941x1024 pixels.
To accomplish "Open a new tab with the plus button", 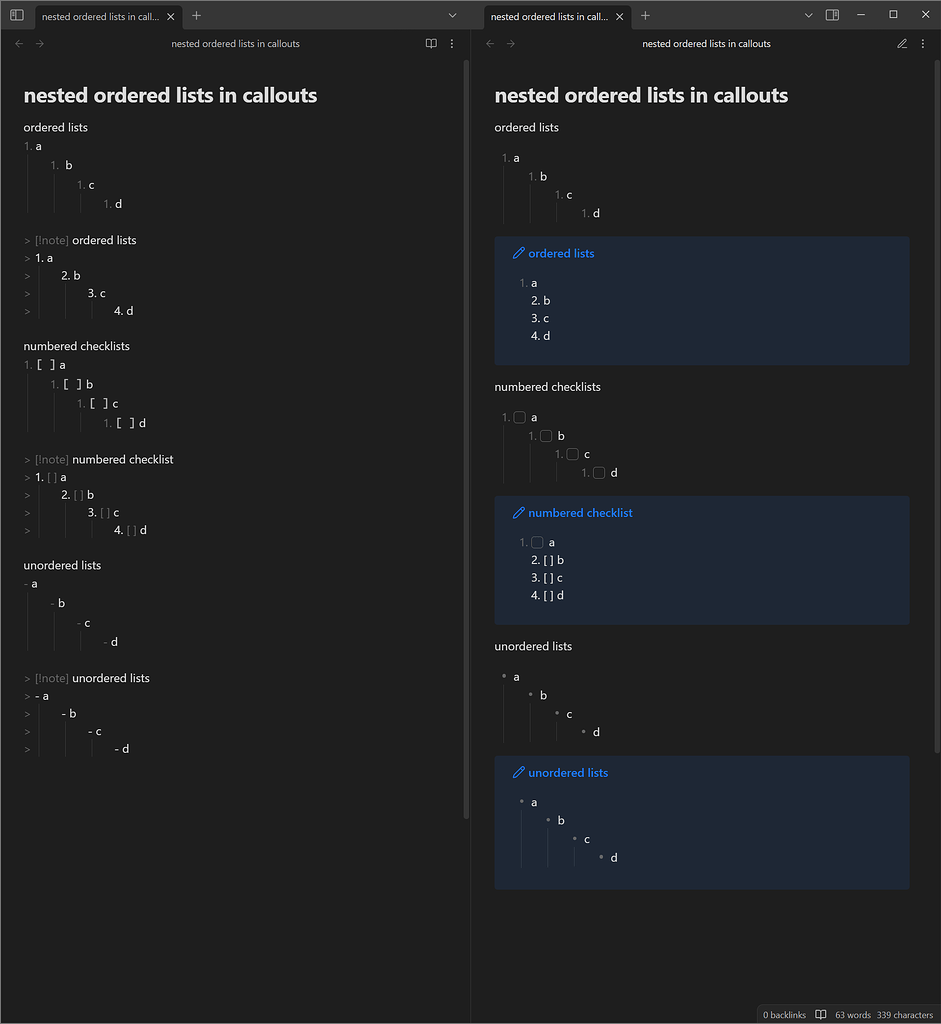I will coord(194,14).
